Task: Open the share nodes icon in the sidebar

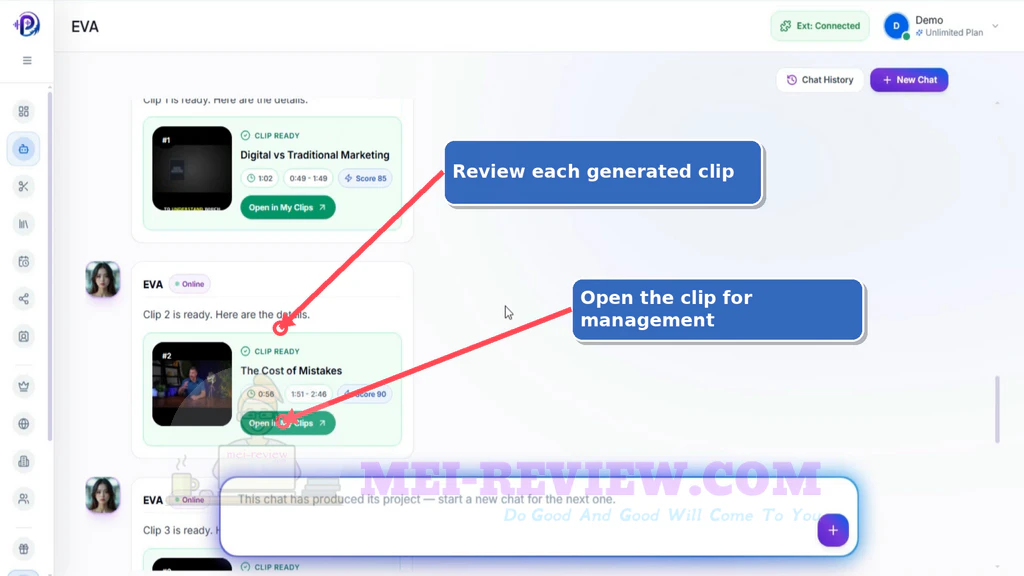Action: [24, 299]
